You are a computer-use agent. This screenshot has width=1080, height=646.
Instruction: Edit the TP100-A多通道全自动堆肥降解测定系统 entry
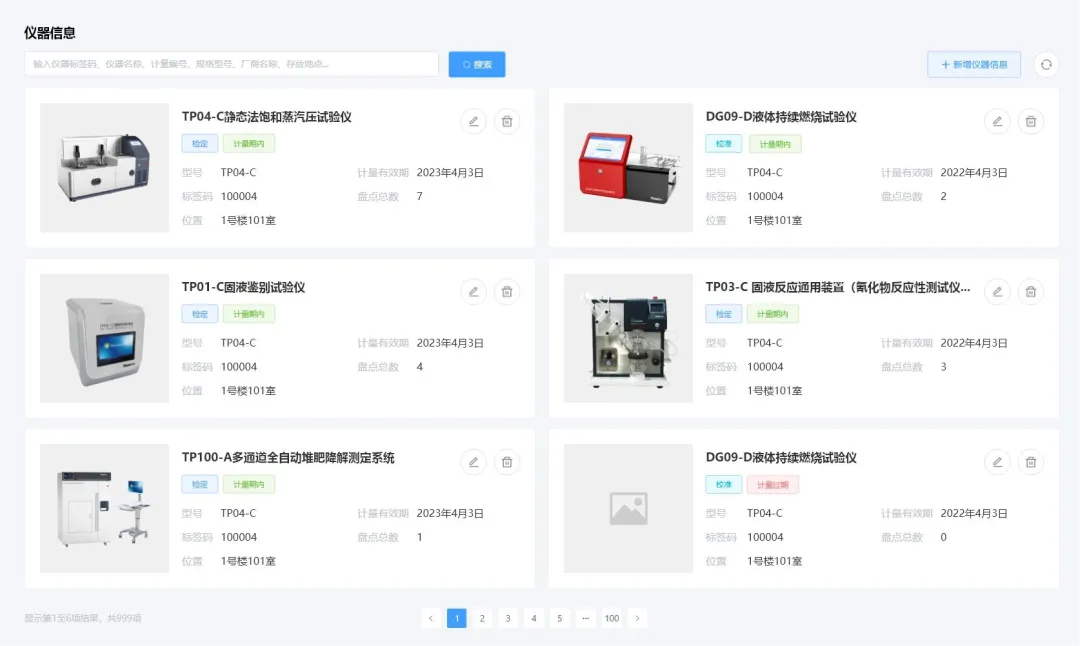click(473, 461)
